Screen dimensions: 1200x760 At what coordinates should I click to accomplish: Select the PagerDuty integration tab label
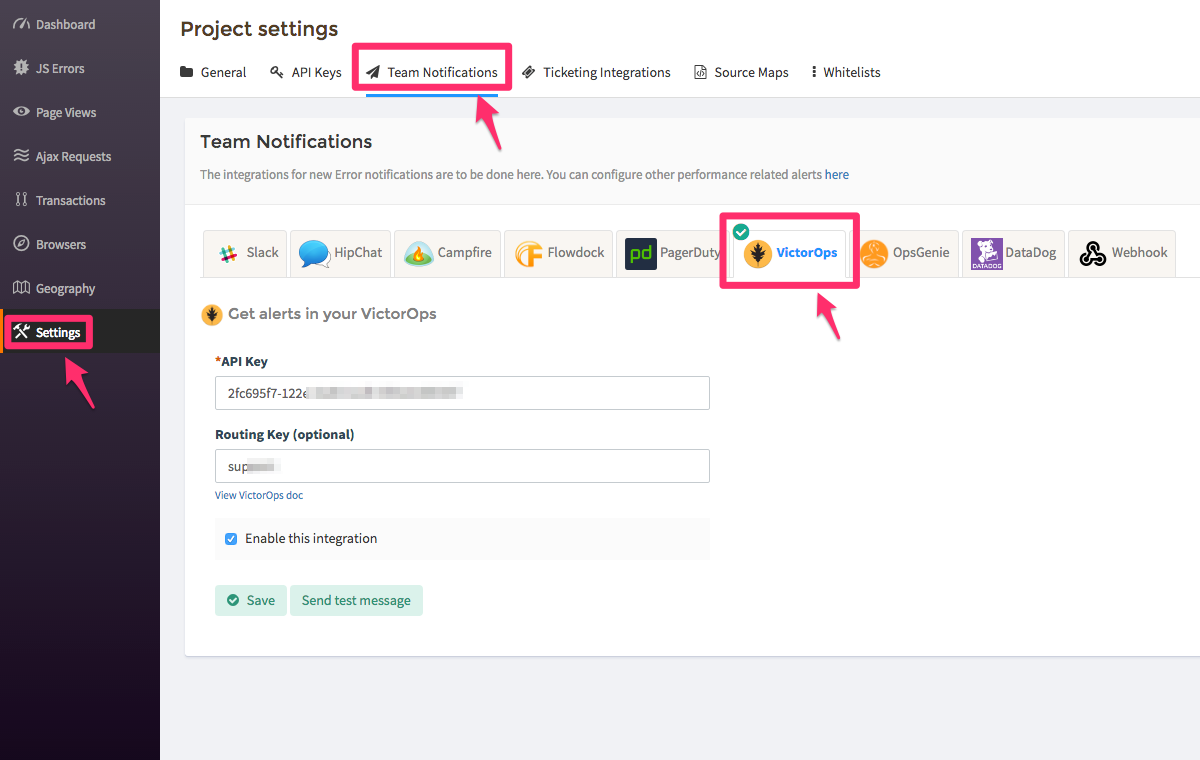[x=690, y=253]
